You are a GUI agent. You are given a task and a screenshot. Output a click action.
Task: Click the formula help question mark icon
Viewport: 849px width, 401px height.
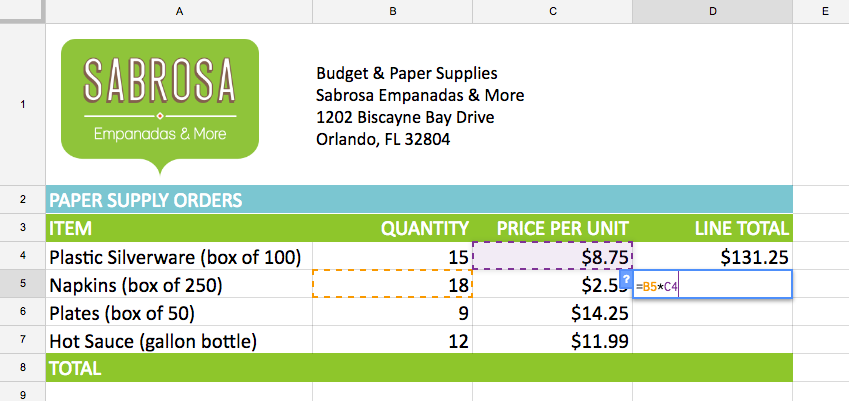[x=625, y=279]
